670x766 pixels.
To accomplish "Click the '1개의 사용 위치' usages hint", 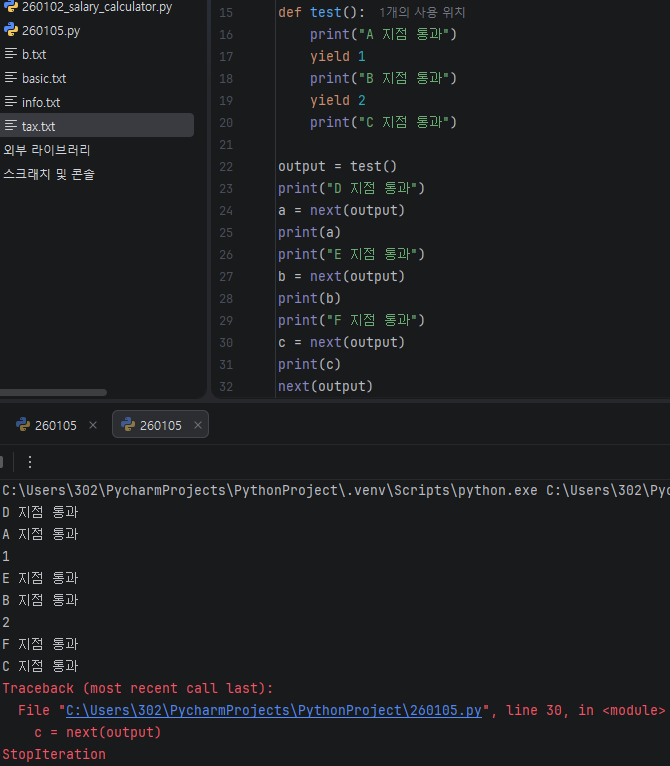I will click(422, 12).
